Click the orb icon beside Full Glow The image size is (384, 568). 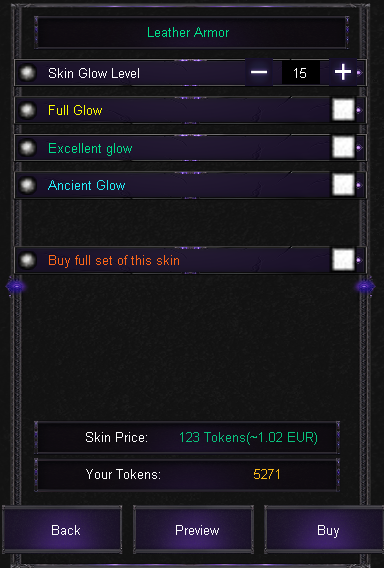point(27,110)
